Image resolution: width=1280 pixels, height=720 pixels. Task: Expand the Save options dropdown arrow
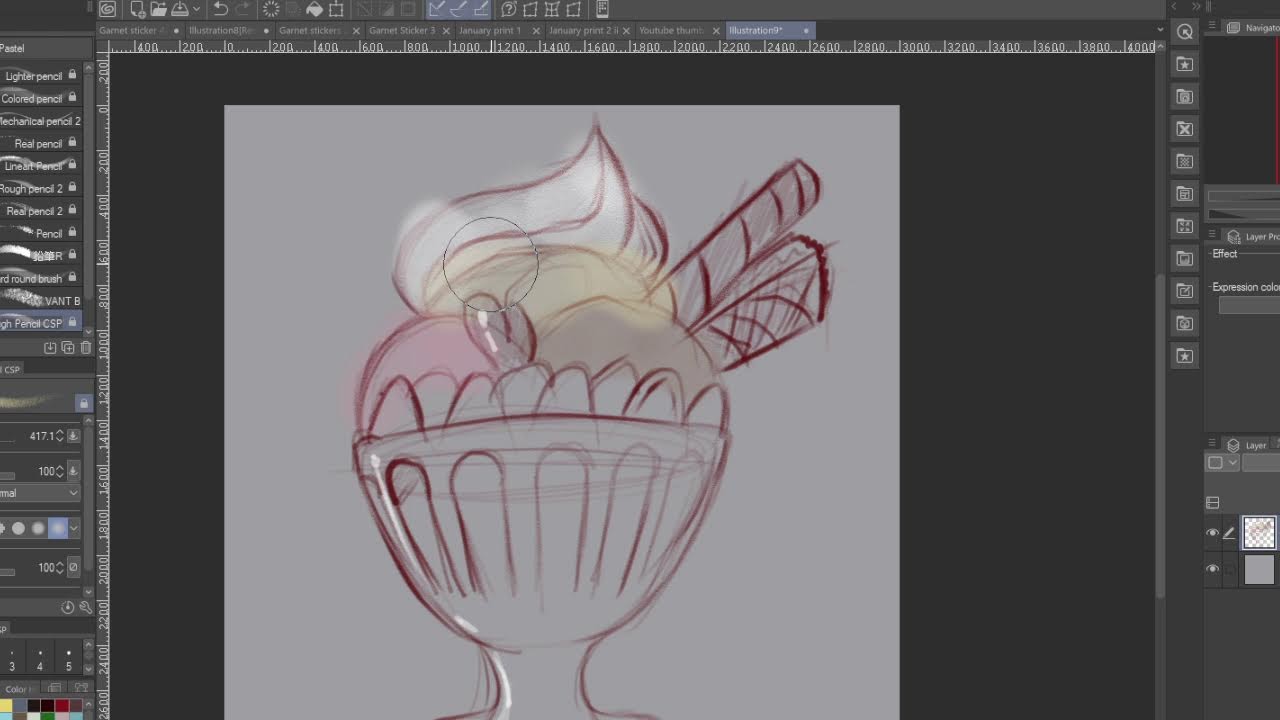pos(195,9)
